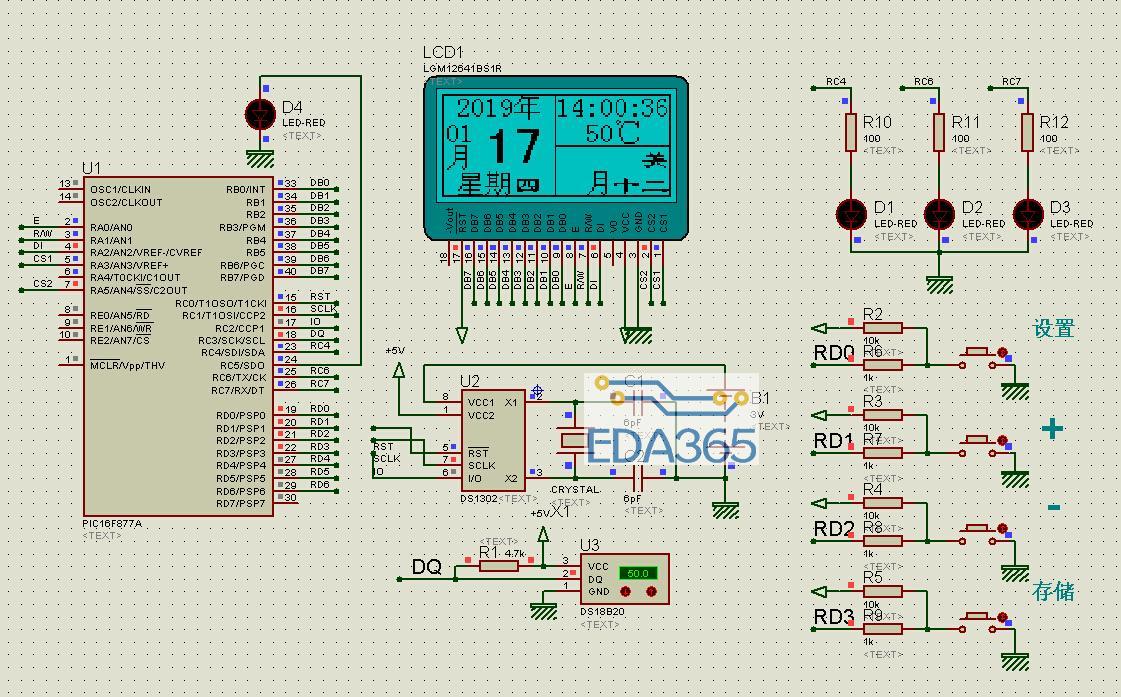The image size is (1121, 697).
Task: Select the R3 10k resistor
Action: pyautogui.click(x=883, y=415)
